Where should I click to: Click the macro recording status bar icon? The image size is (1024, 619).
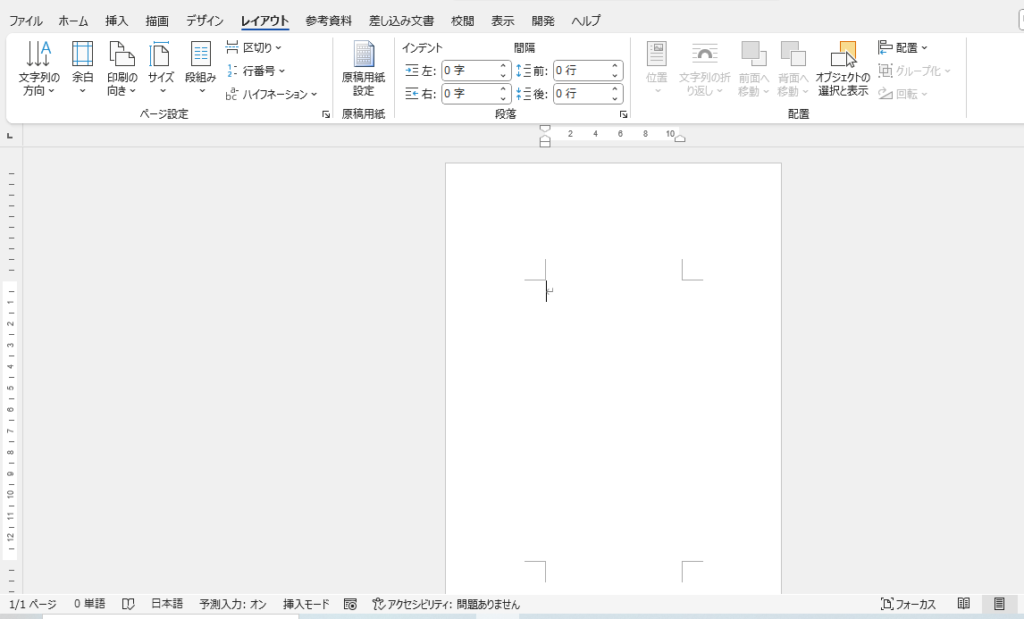click(x=351, y=605)
